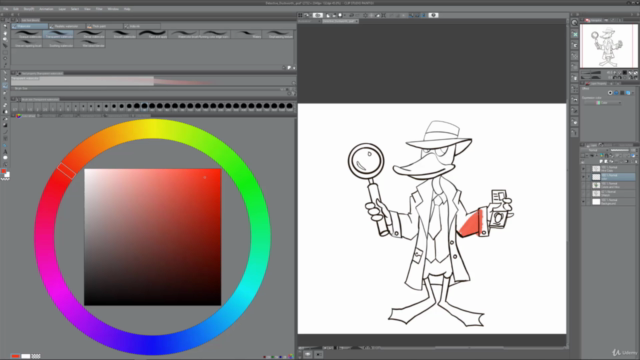Click the Navigator preview thumbnail
This screenshot has width=640, height=360.
(608, 46)
